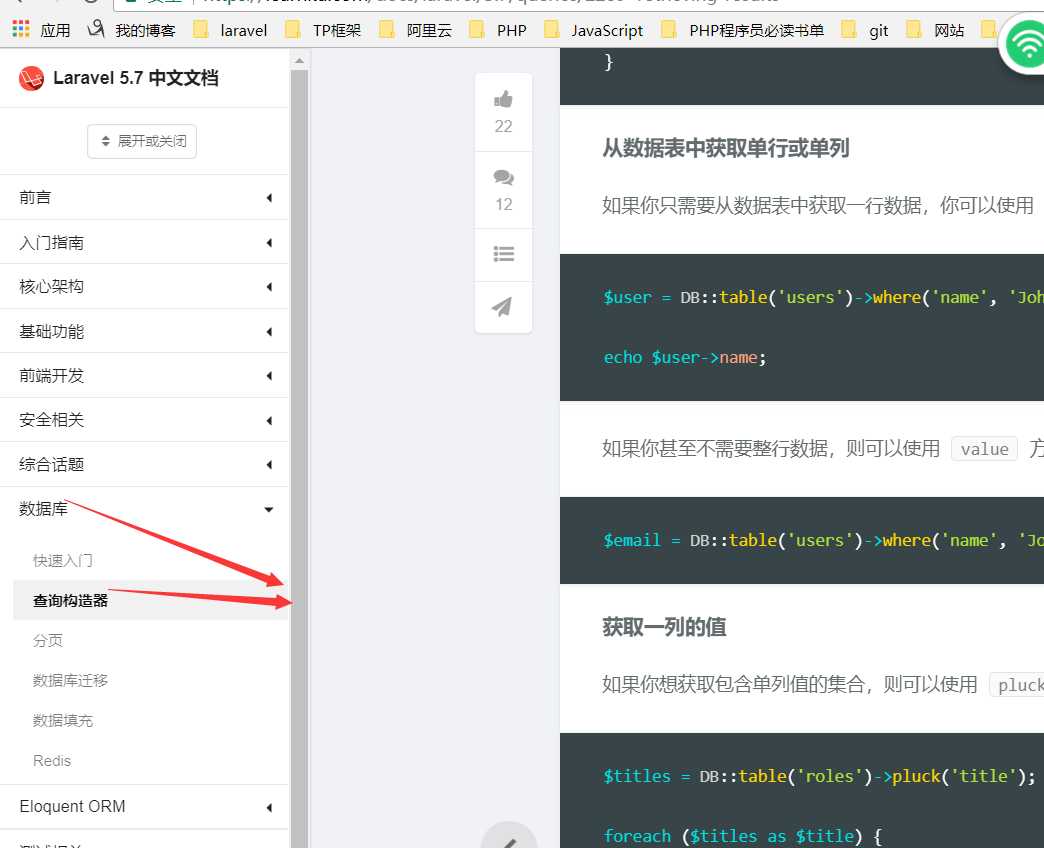Click the $titles pluck code line
Viewport: 1044px width, 848px height.
tap(820, 776)
